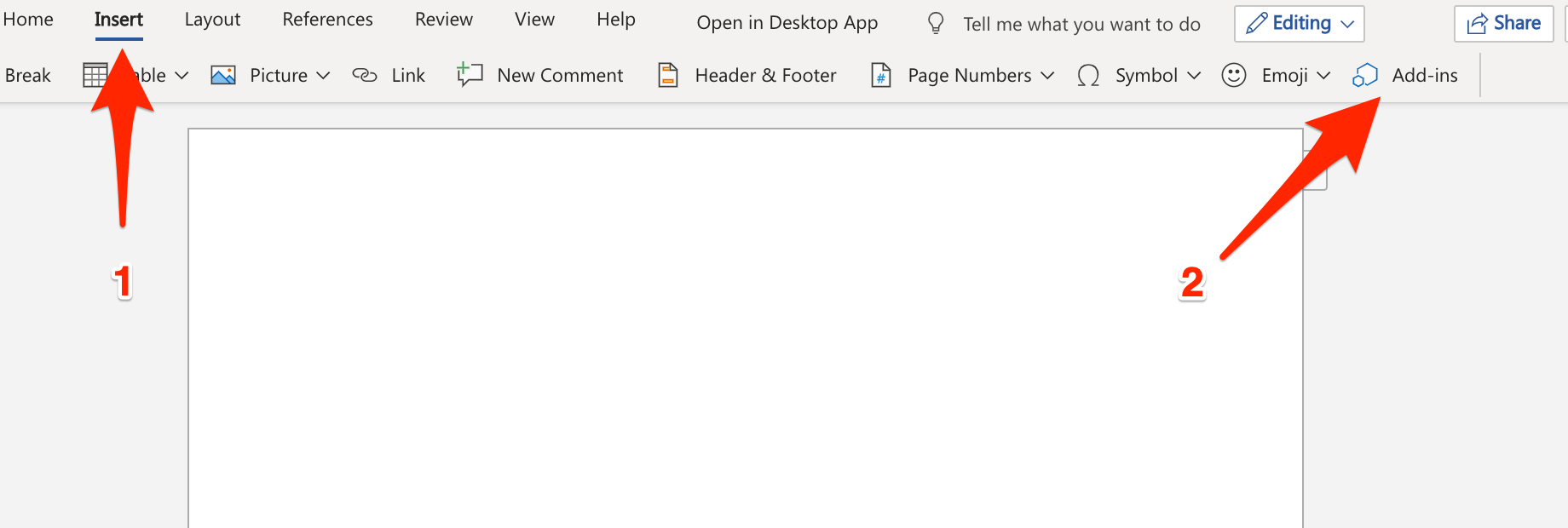Click the New Comment speech bubble icon
Screen dimensions: 1568x528
[470, 75]
